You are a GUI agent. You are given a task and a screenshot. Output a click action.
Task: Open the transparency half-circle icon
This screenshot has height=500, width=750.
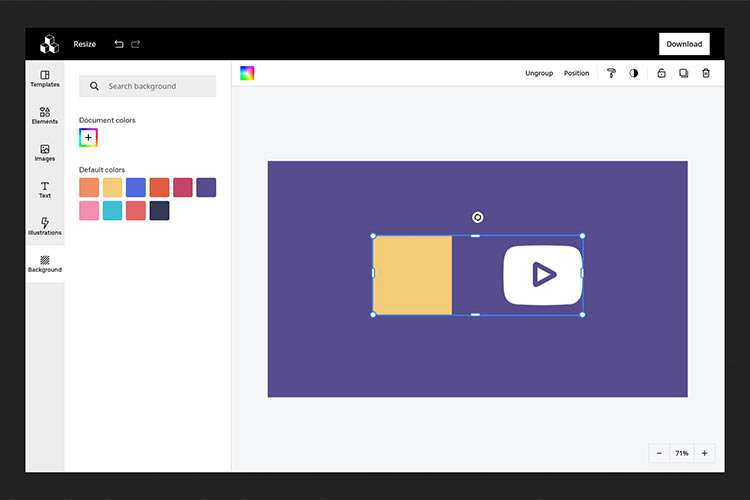point(633,73)
